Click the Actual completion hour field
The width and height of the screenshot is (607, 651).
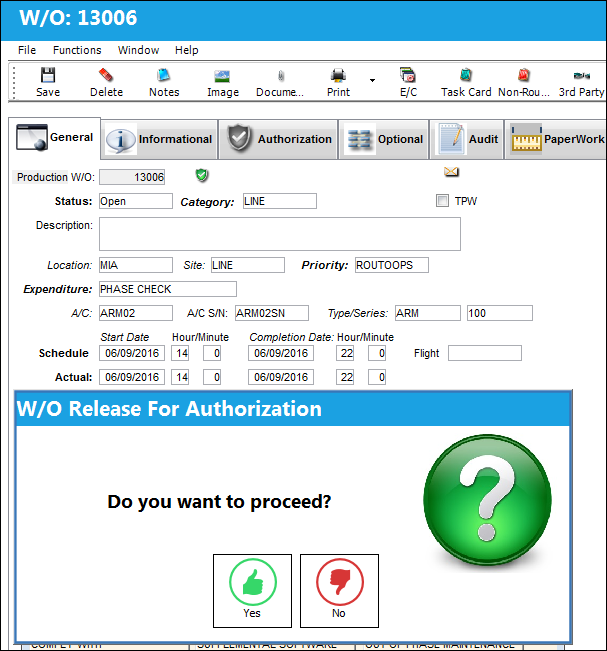[345, 377]
